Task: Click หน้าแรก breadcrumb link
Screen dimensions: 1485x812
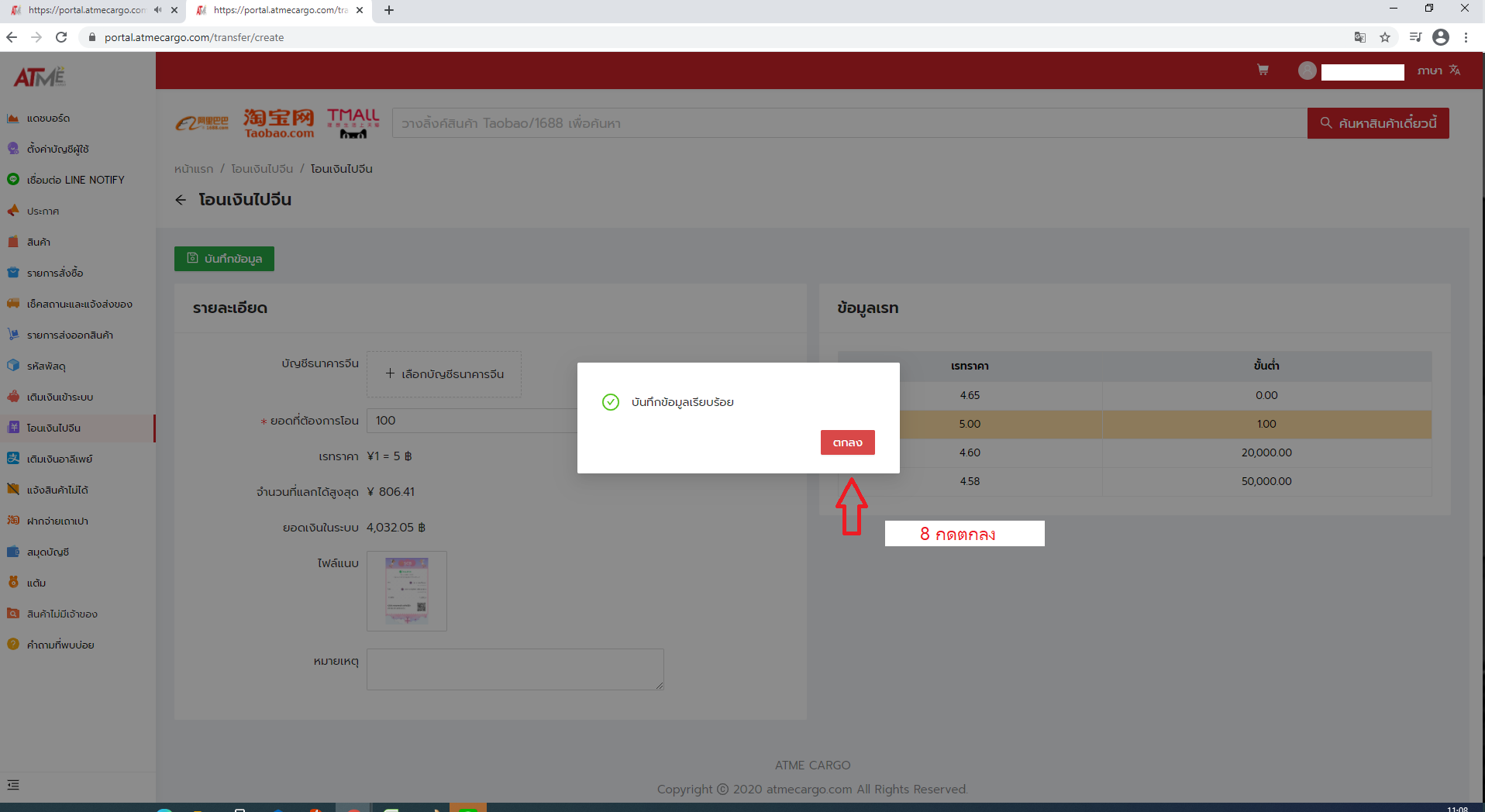Action: [x=194, y=169]
